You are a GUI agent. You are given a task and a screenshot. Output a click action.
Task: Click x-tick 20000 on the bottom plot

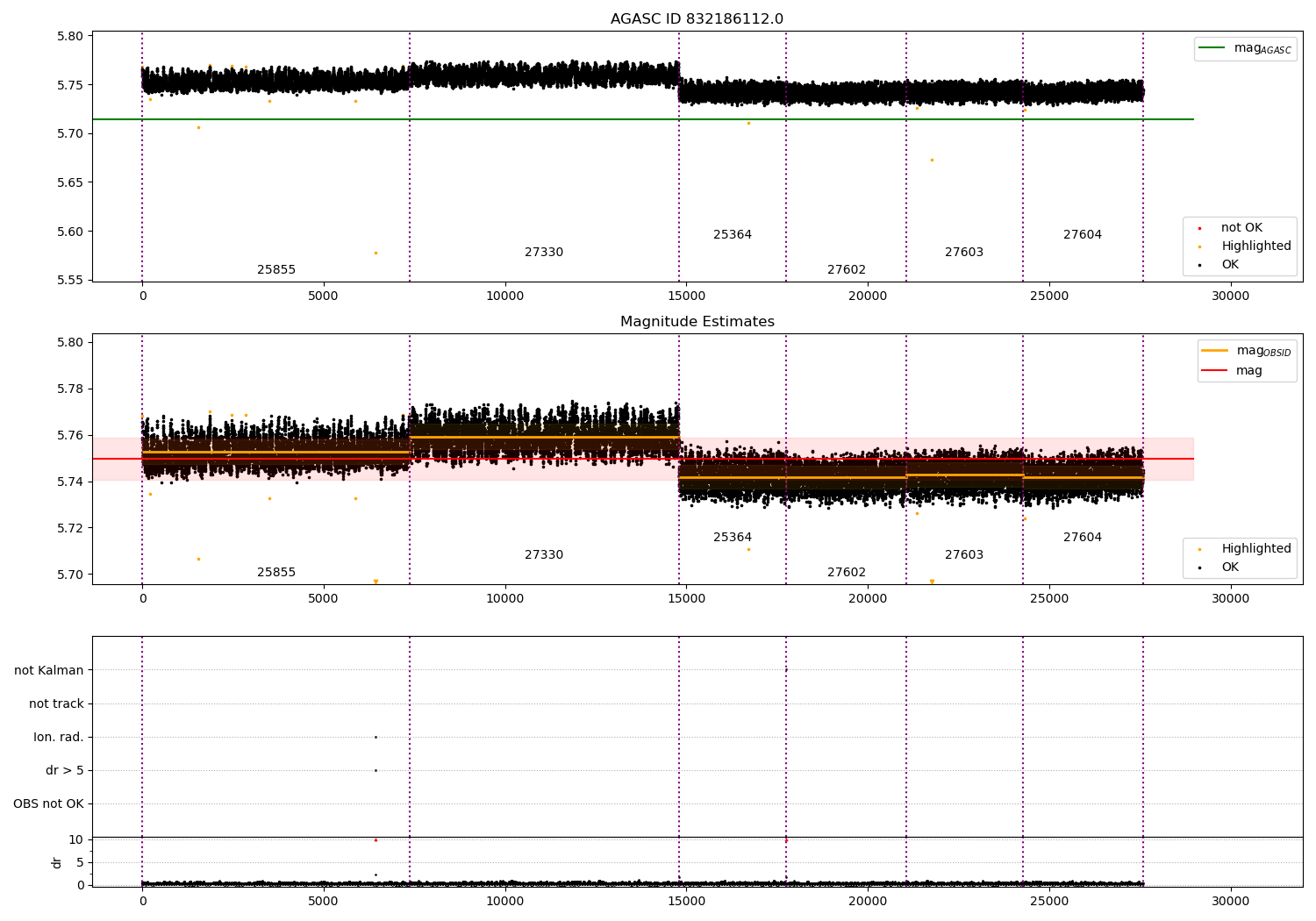pos(868,902)
